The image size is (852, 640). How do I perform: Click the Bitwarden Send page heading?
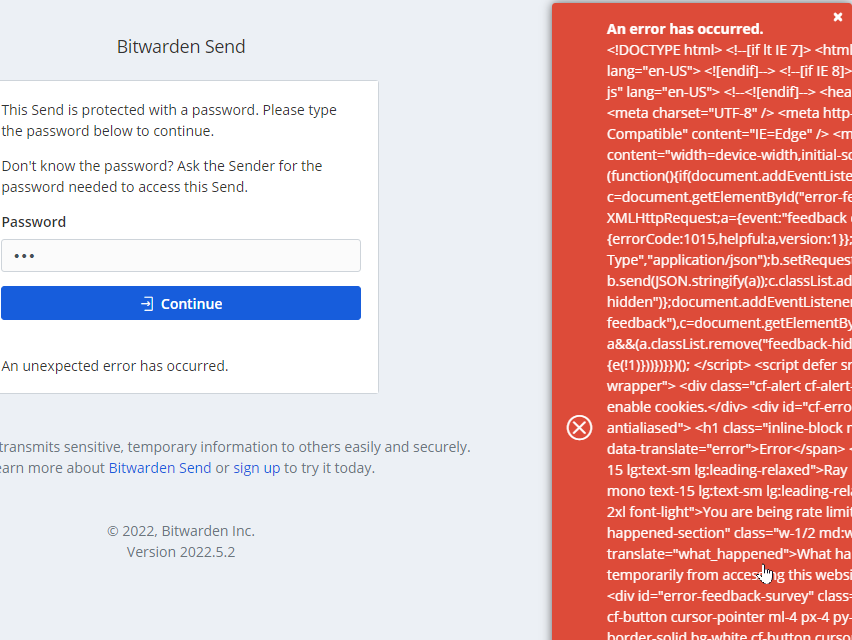(181, 46)
